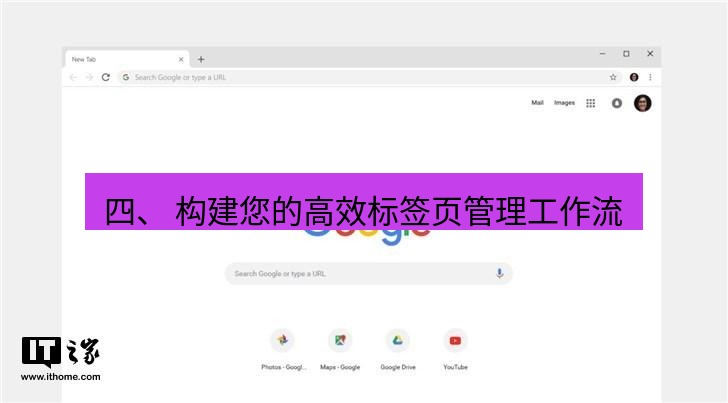This screenshot has width=728, height=403.
Task: Open a new tab with plus button
Action: [x=201, y=59]
